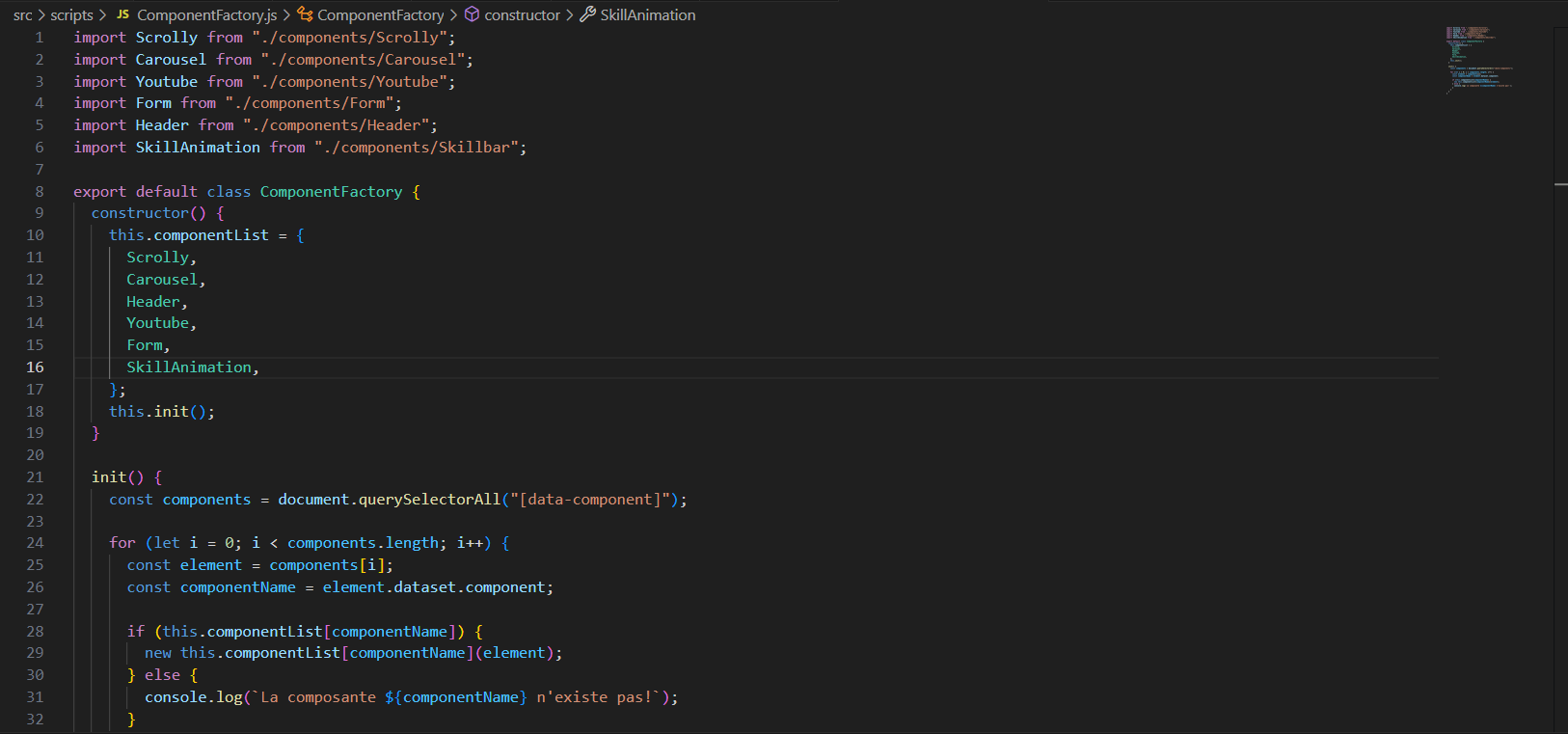Screen dimensions: 1568x734
Task: Select line number 16 in the gutter
Action: pyautogui.click(x=35, y=367)
